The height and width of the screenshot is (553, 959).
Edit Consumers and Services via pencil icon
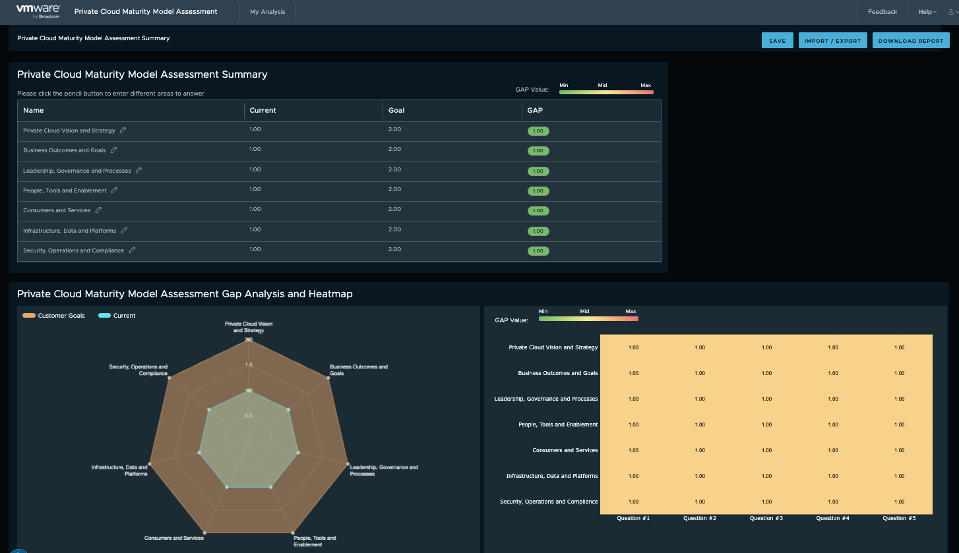tap(98, 210)
